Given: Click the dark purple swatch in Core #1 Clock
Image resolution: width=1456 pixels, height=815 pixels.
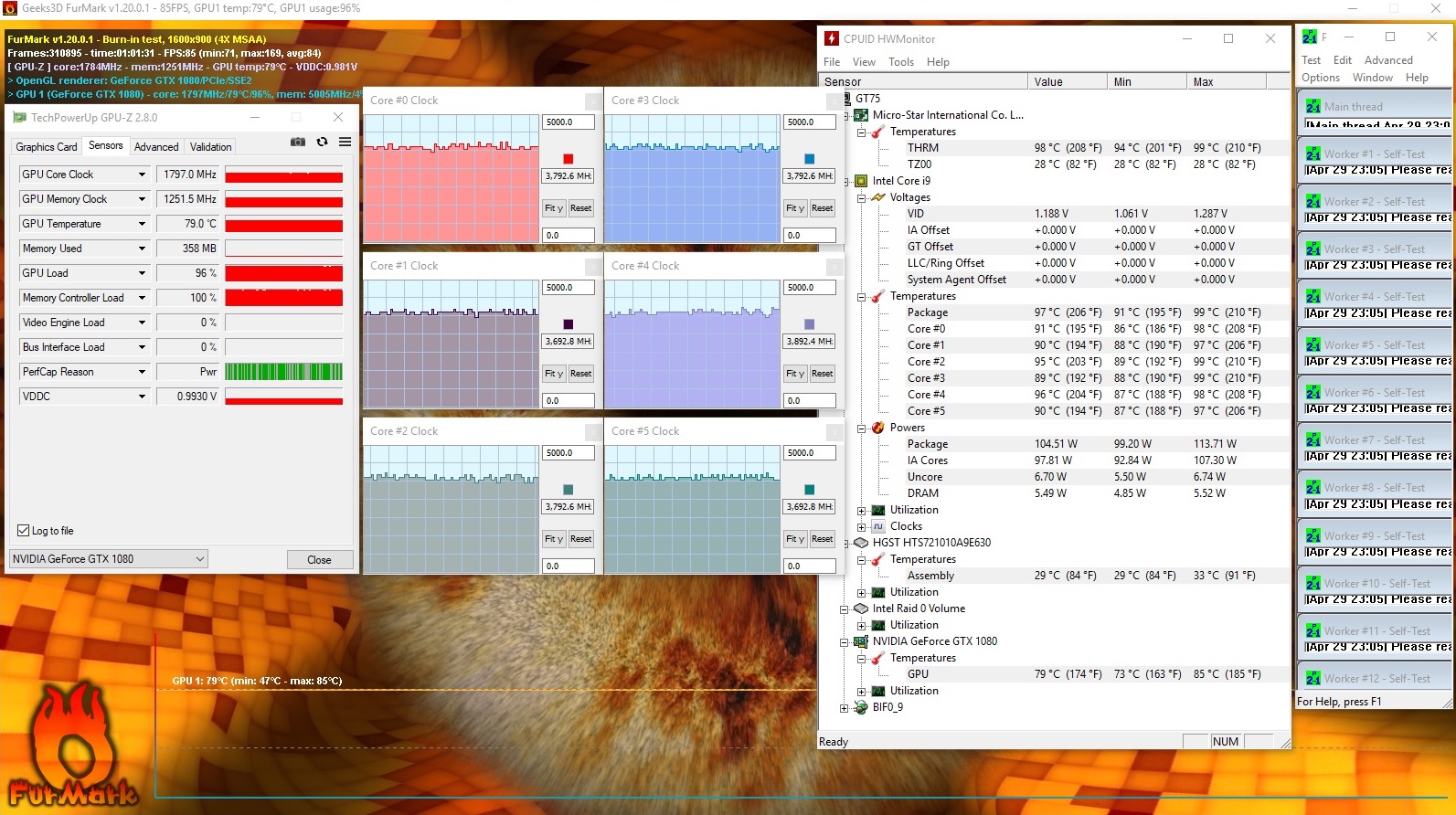Looking at the screenshot, I should point(568,324).
